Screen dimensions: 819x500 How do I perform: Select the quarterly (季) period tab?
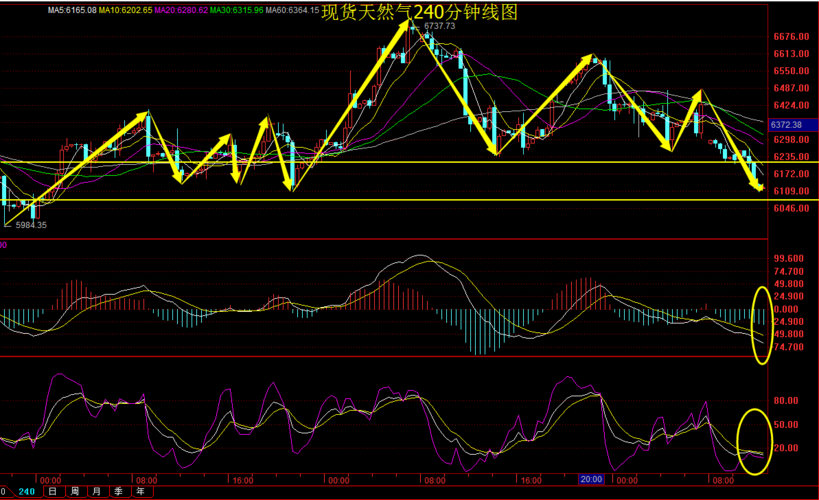118,492
